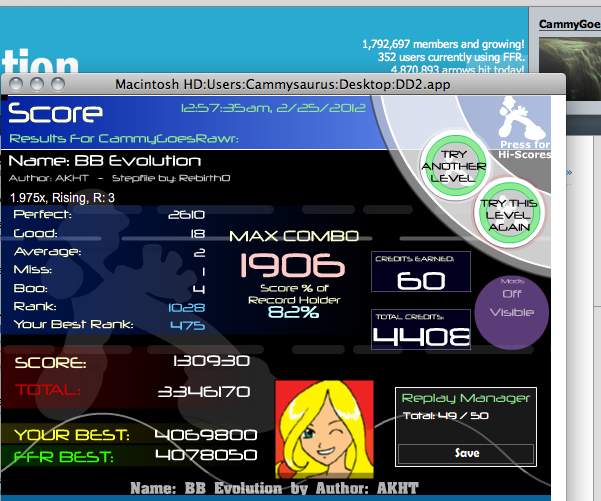Click Your Best Rank value 475
601x501 pixels.
tap(188, 326)
